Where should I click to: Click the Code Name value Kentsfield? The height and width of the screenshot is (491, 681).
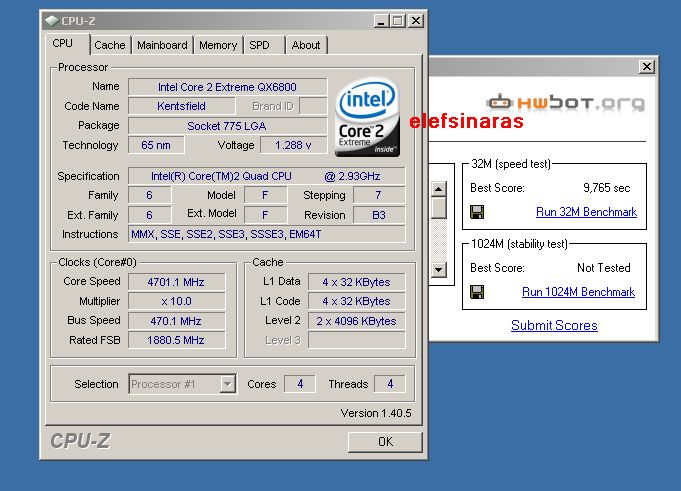point(182,106)
